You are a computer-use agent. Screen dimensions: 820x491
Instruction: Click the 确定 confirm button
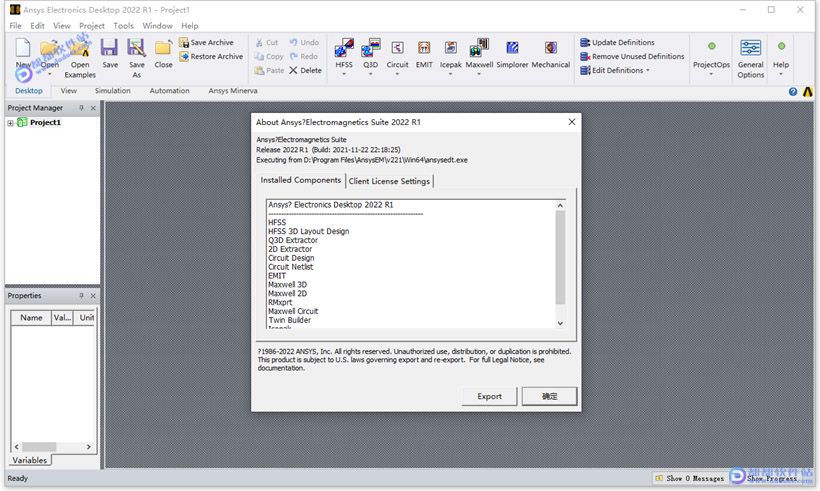[x=549, y=396]
